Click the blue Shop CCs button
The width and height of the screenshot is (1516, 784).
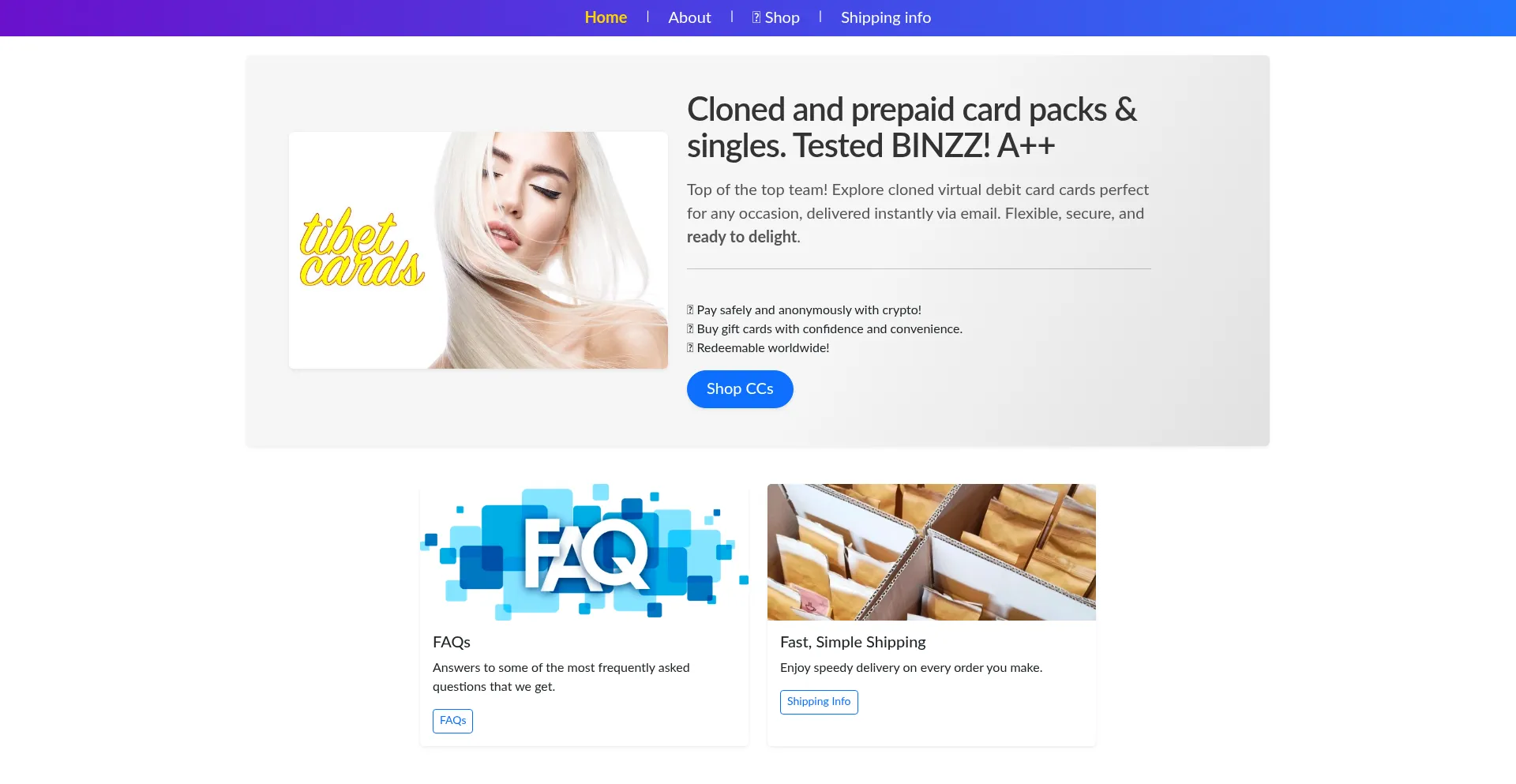tap(740, 389)
